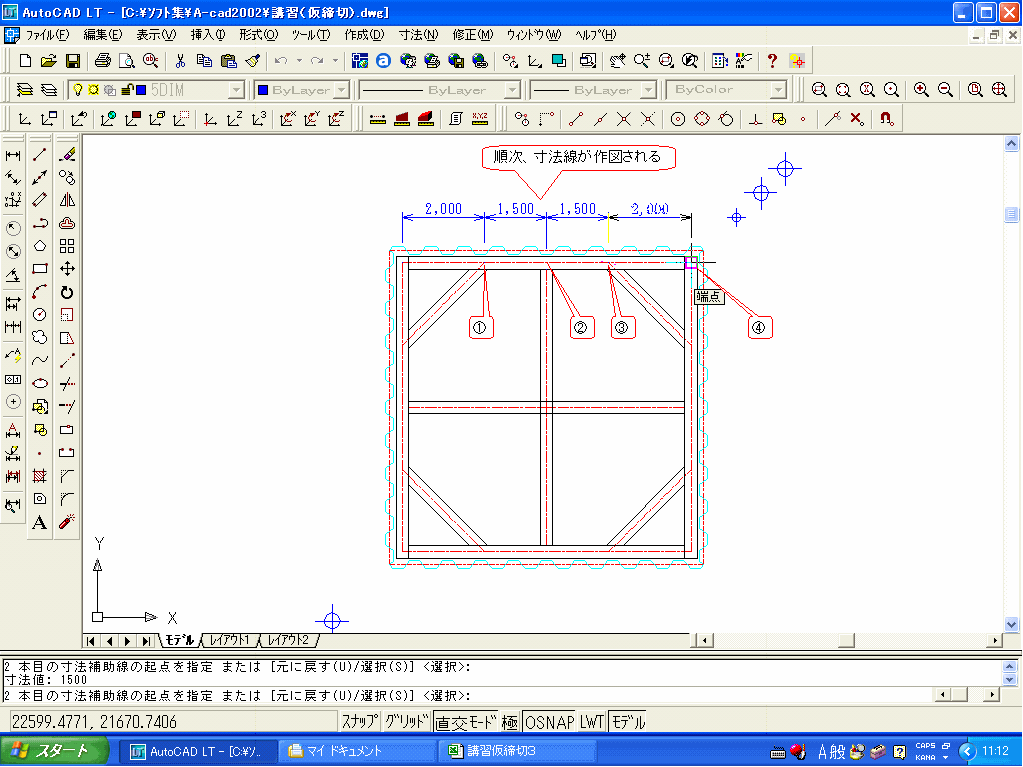
Task: Select the Erase tool
Action: click(x=67, y=155)
